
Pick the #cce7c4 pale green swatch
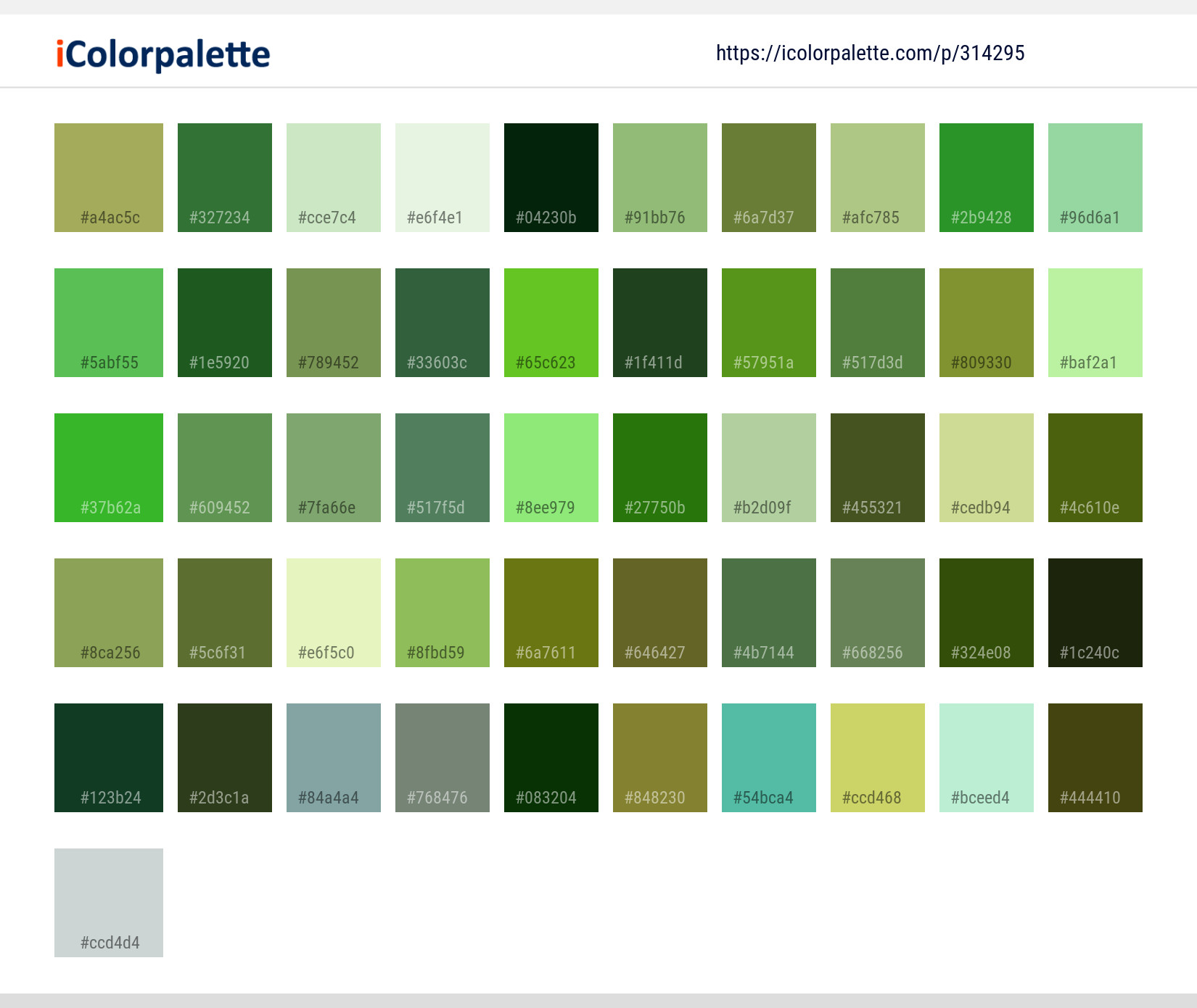pyautogui.click(x=334, y=178)
